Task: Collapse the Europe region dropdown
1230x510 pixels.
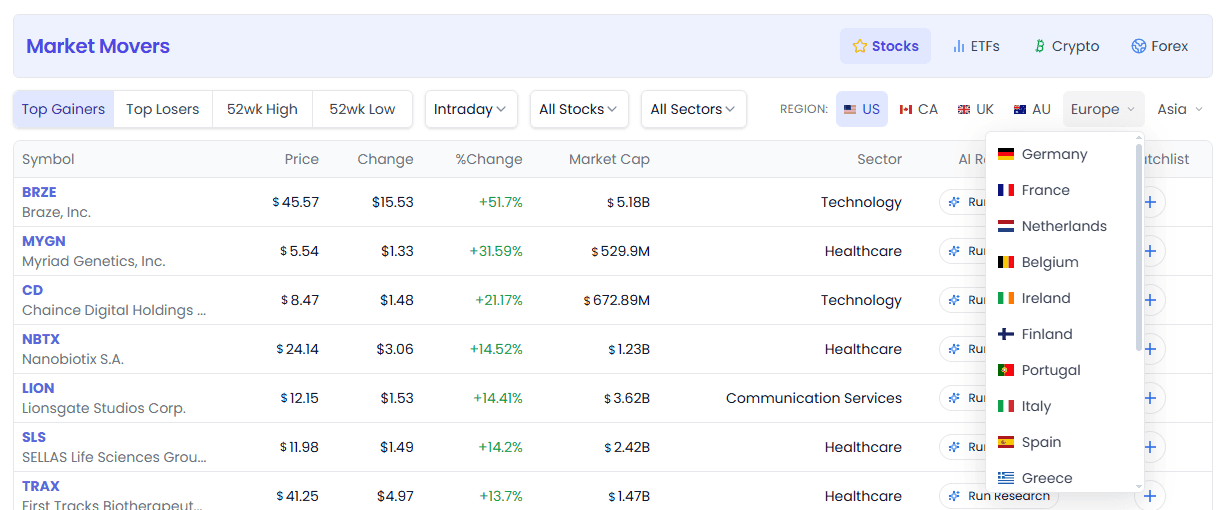Action: point(1103,109)
